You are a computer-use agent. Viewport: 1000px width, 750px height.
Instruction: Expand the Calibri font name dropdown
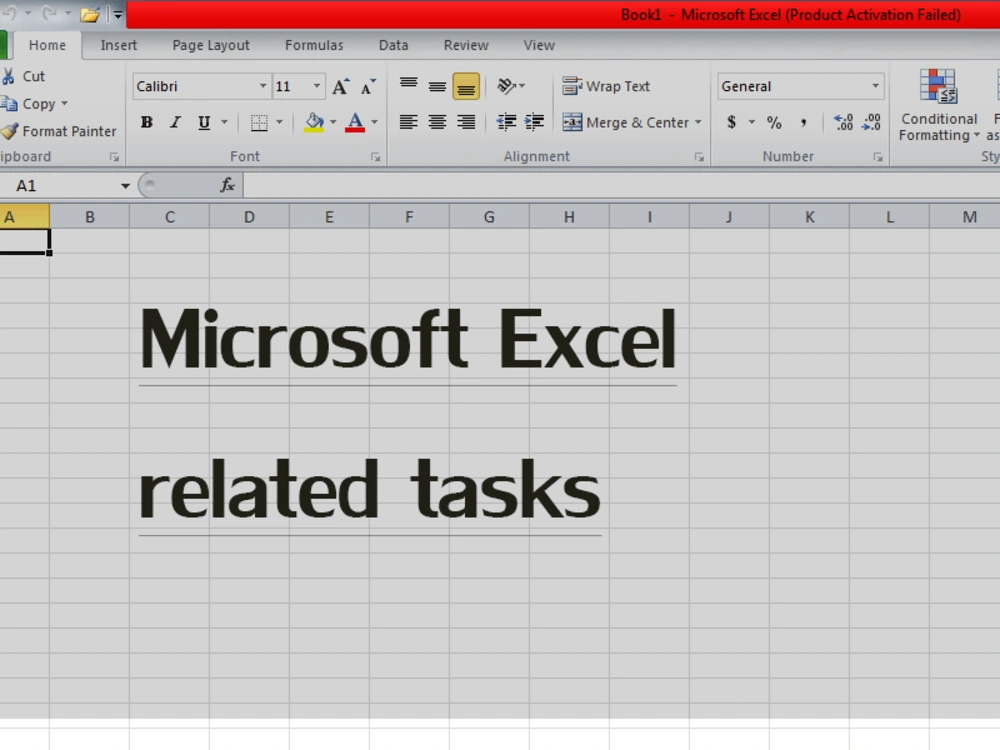tap(262, 86)
